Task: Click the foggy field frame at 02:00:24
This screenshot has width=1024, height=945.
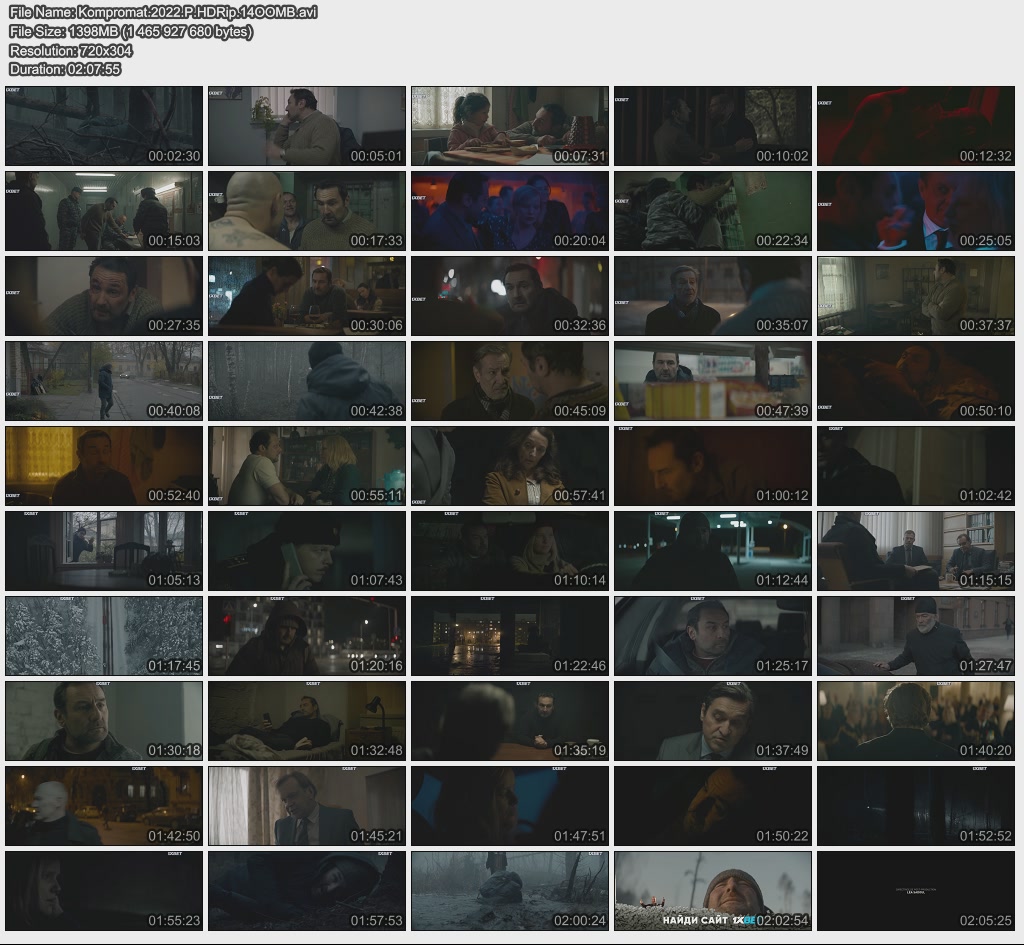Action: (x=509, y=891)
